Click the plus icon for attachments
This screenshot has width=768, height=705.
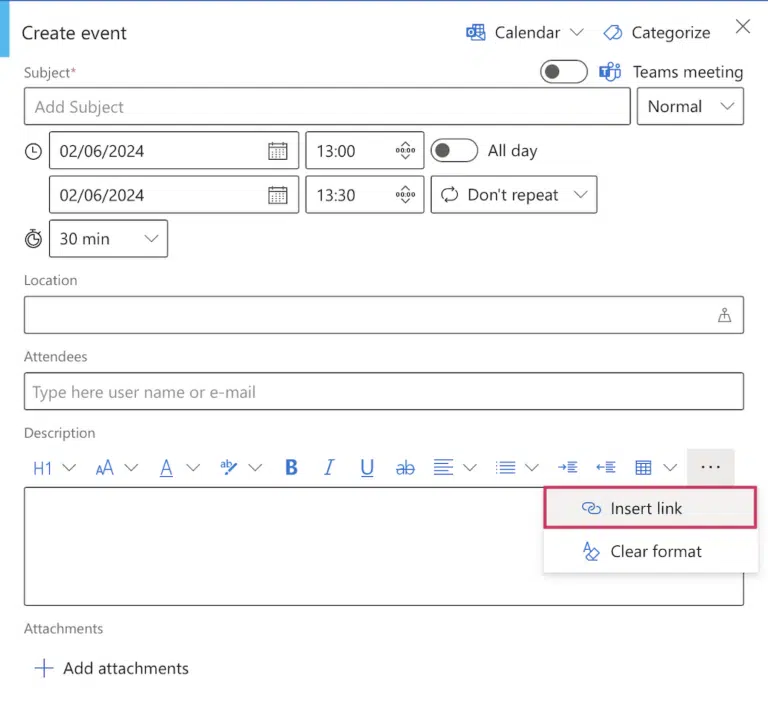pyautogui.click(x=44, y=668)
